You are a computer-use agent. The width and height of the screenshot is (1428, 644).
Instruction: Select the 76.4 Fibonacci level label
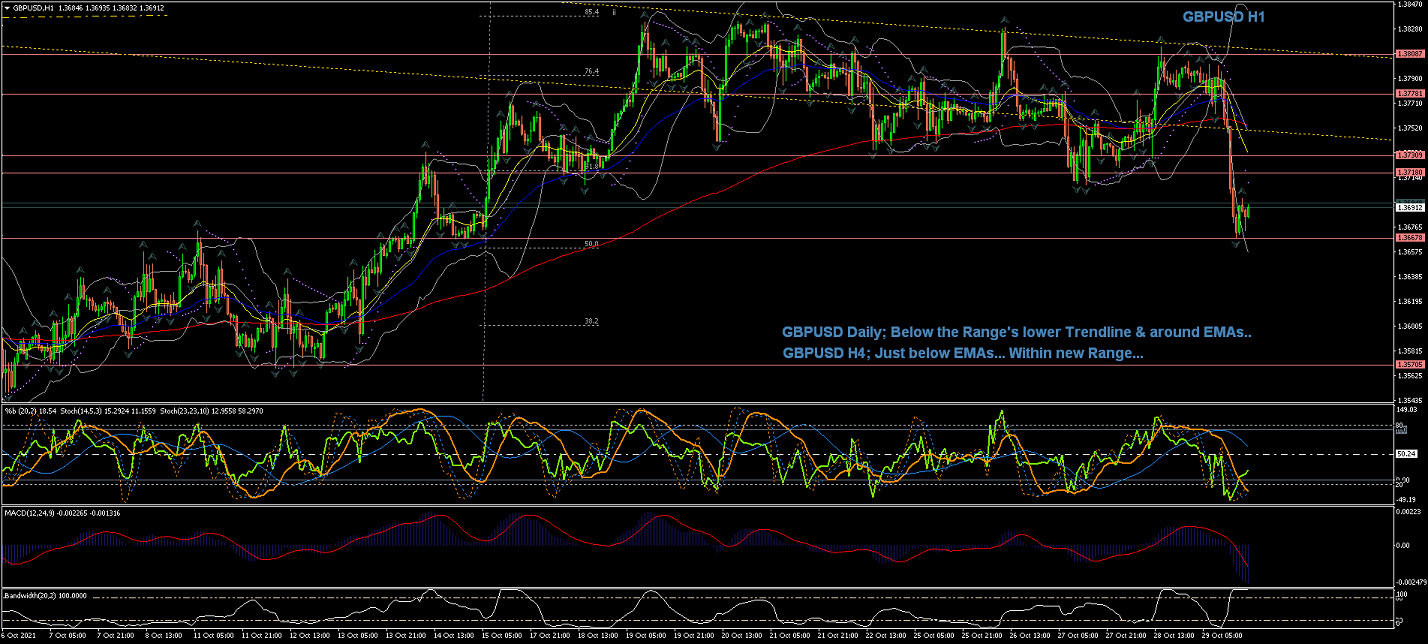coord(591,71)
